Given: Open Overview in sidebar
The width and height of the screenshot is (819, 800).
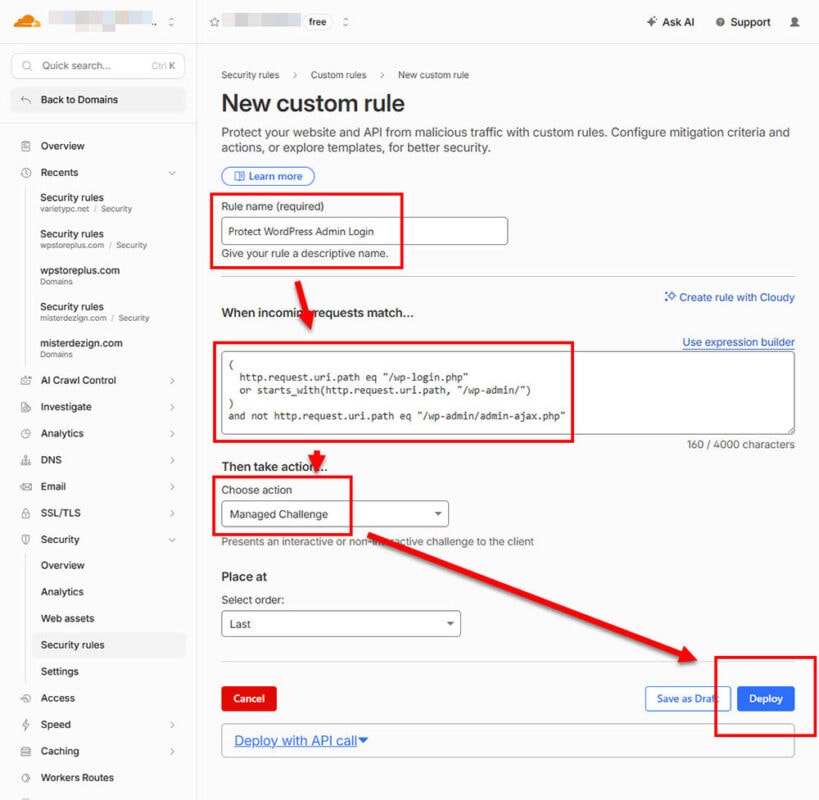Looking at the screenshot, I should [x=62, y=146].
